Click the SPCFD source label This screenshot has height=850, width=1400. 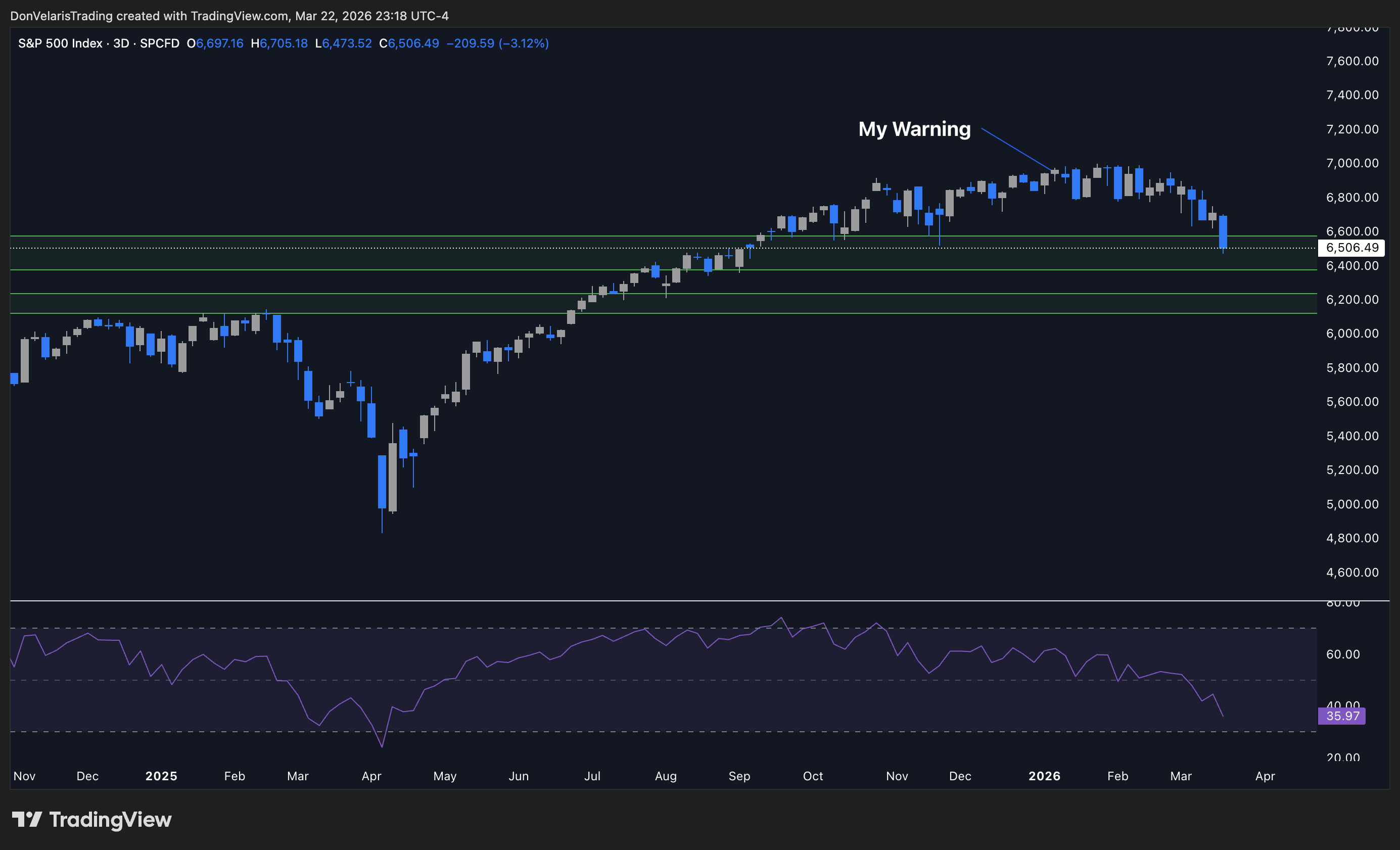pyautogui.click(x=159, y=43)
